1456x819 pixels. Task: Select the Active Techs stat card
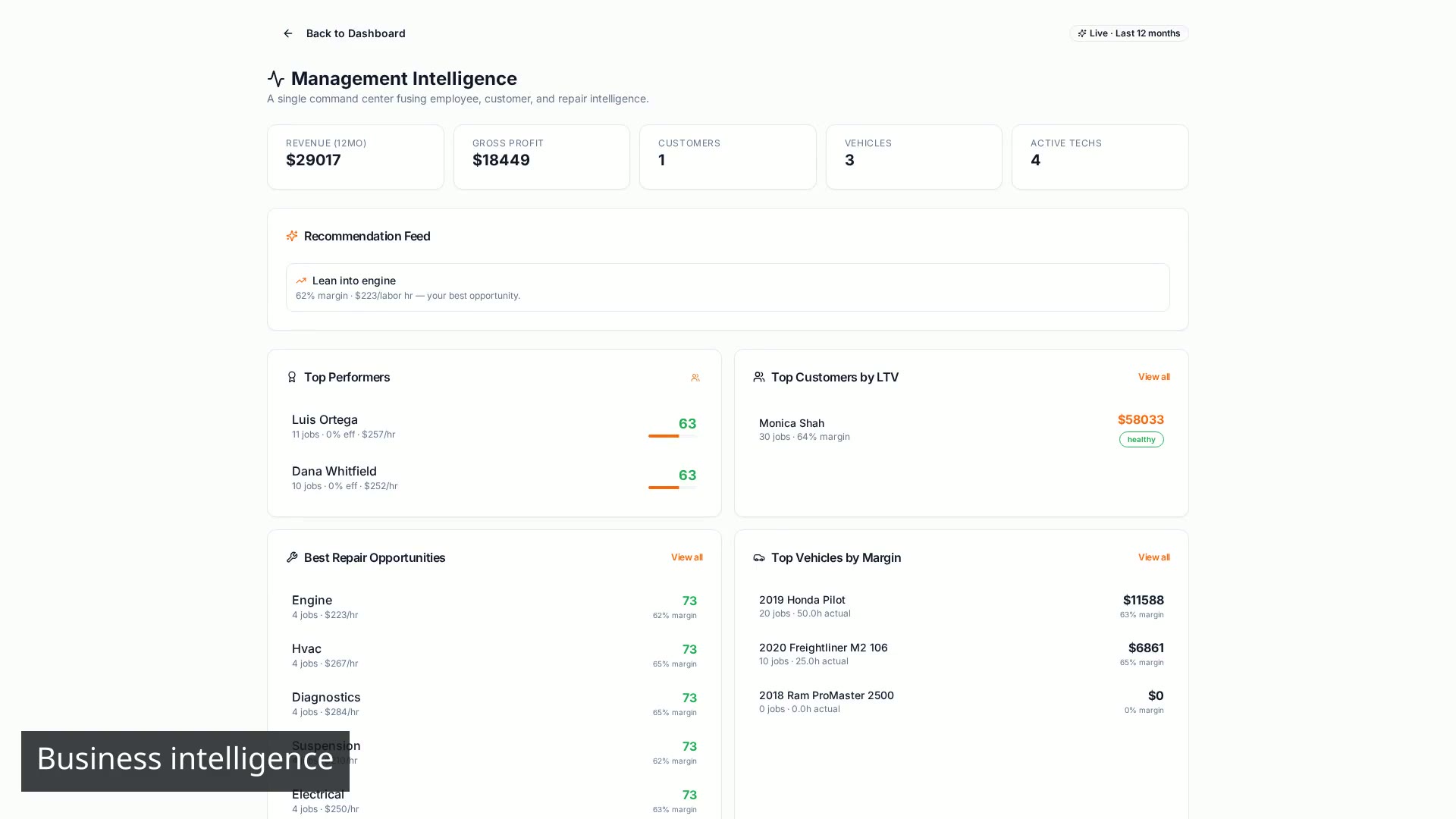point(1100,157)
